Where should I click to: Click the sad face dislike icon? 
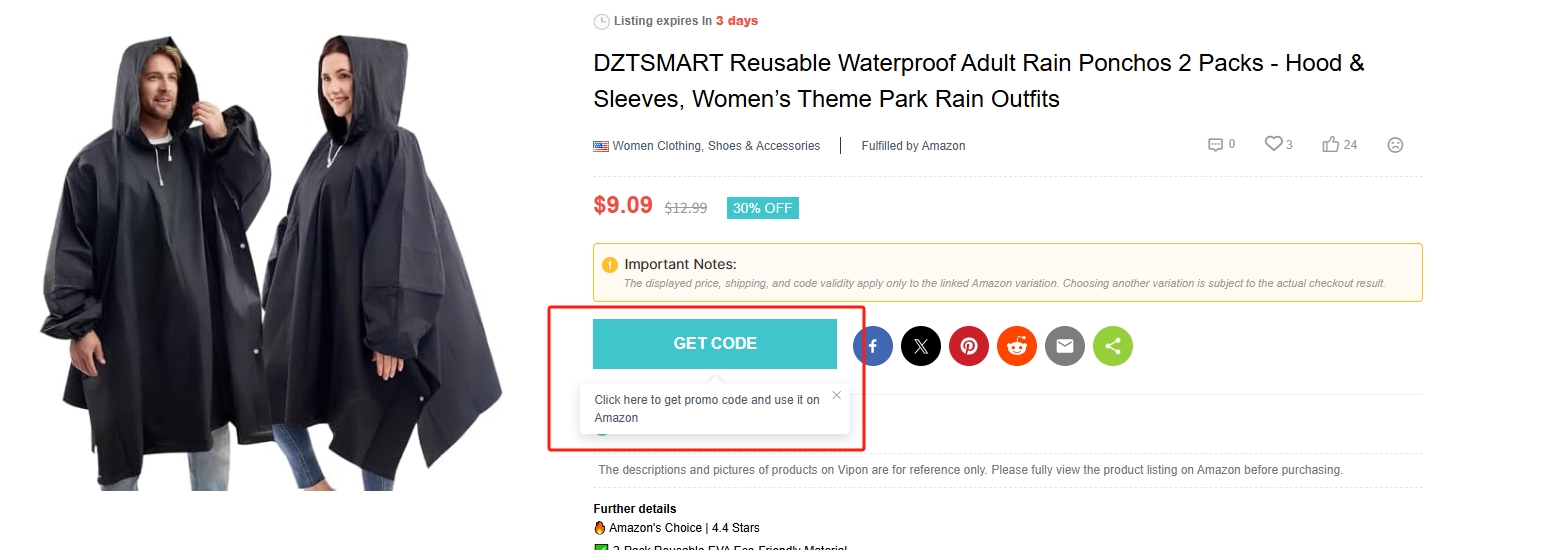tap(1395, 145)
